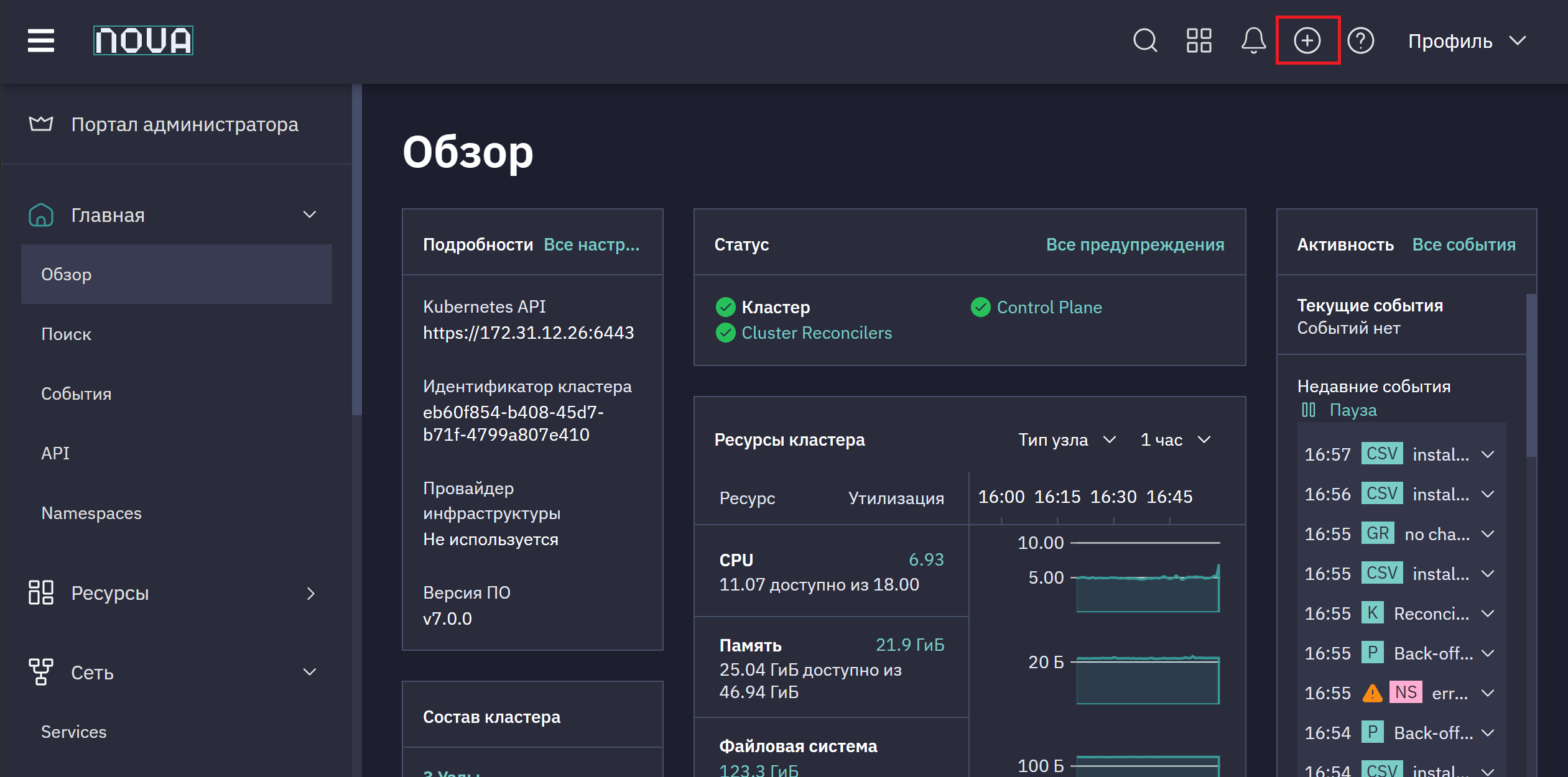Click the Control Plane status link

[x=1049, y=307]
